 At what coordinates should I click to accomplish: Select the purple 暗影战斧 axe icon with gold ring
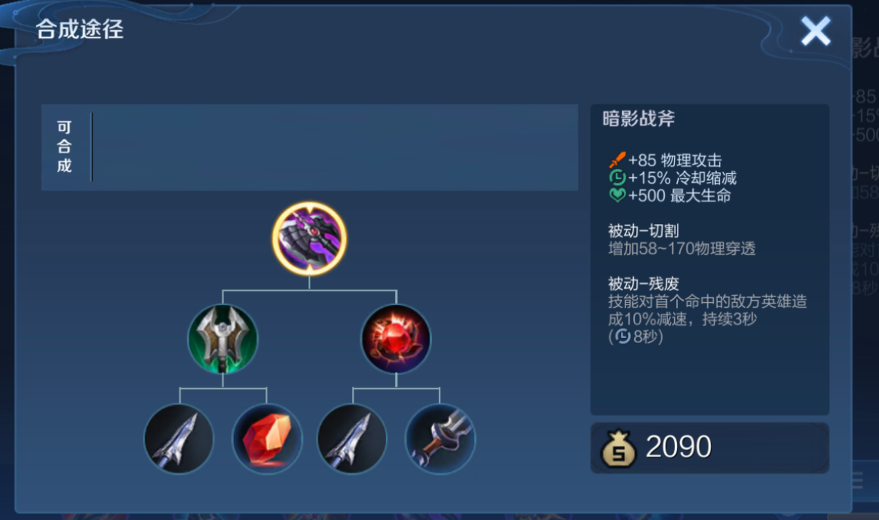coord(309,239)
